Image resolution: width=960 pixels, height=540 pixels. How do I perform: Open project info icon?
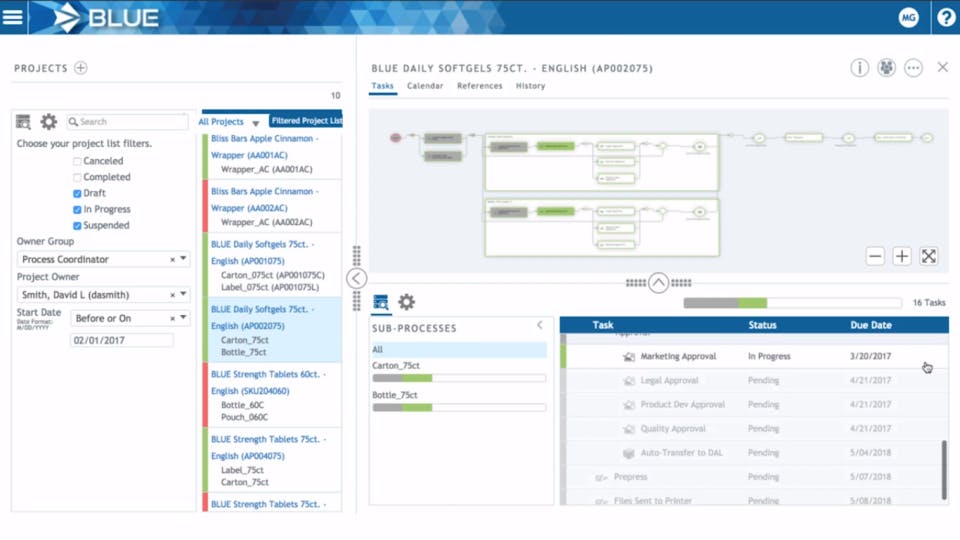point(860,68)
